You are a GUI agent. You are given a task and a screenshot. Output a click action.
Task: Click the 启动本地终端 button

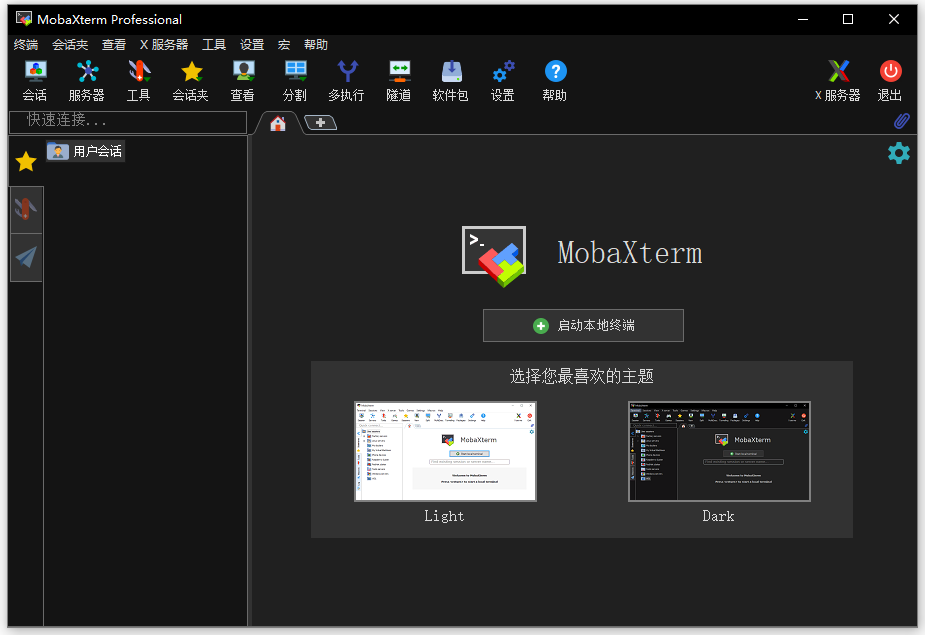tap(583, 325)
